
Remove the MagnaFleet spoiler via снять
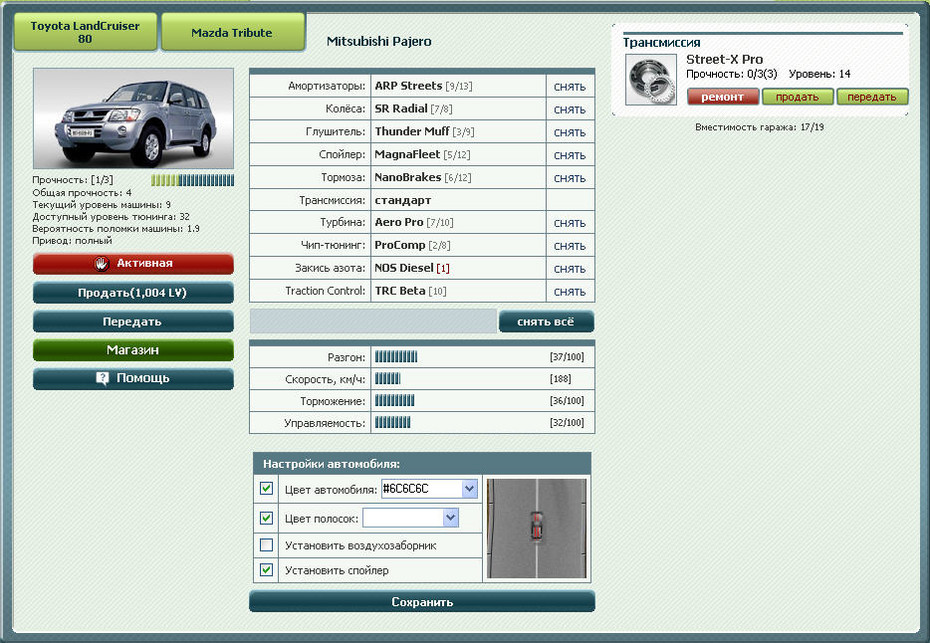[569, 155]
